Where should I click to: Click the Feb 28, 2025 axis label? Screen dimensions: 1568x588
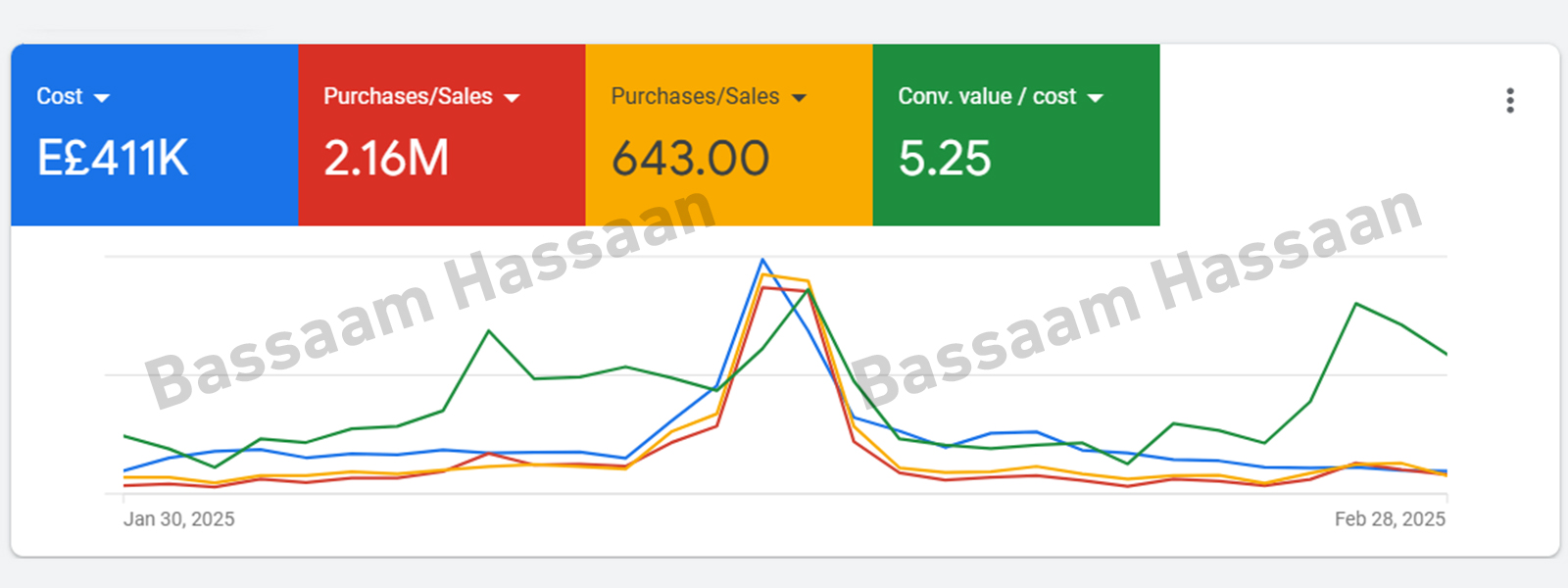[x=1390, y=519]
